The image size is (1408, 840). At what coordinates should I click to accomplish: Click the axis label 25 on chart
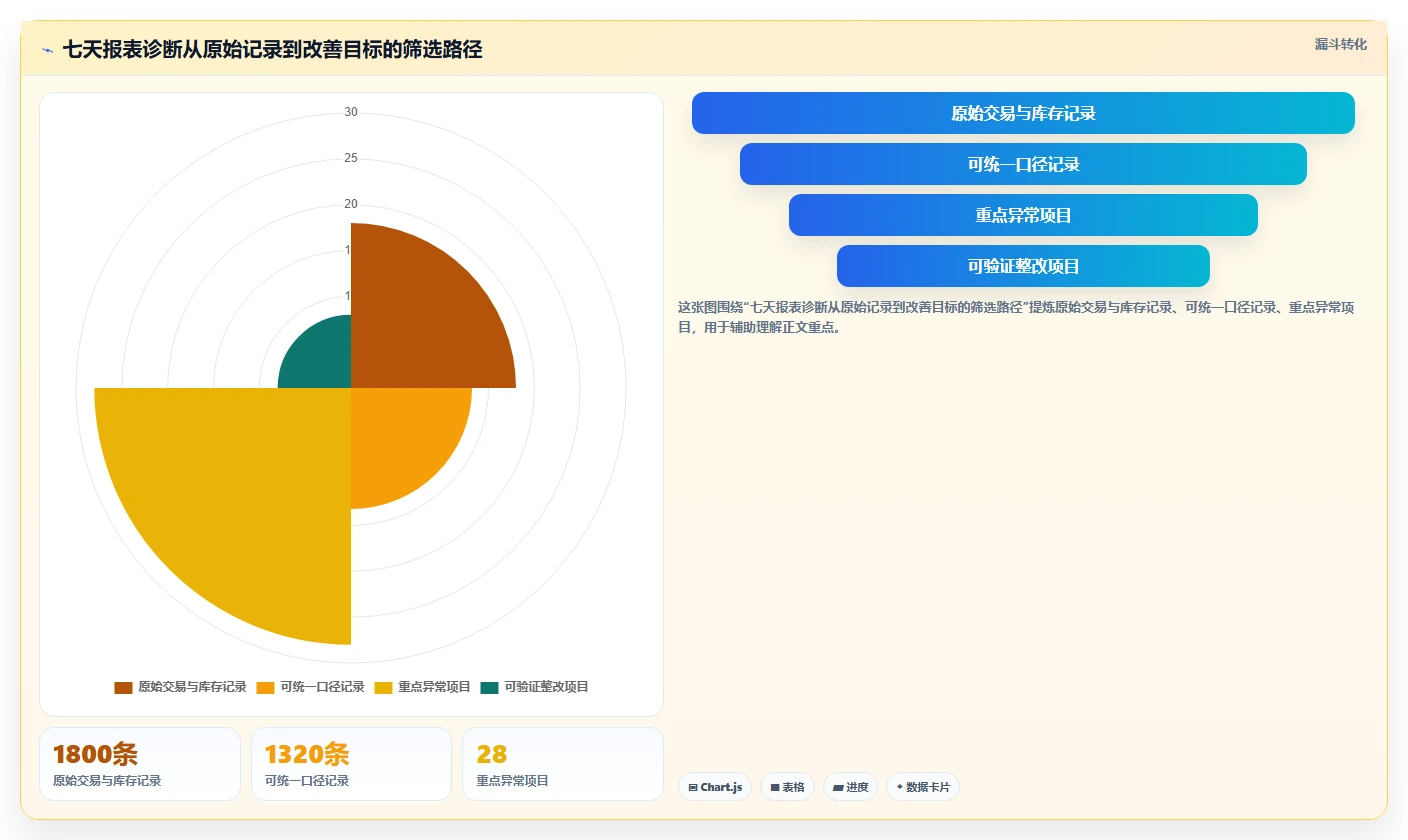coord(351,158)
